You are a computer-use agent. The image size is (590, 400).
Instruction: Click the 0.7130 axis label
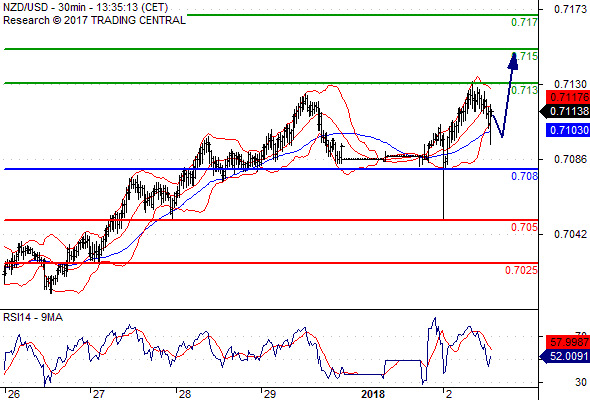[570, 84]
